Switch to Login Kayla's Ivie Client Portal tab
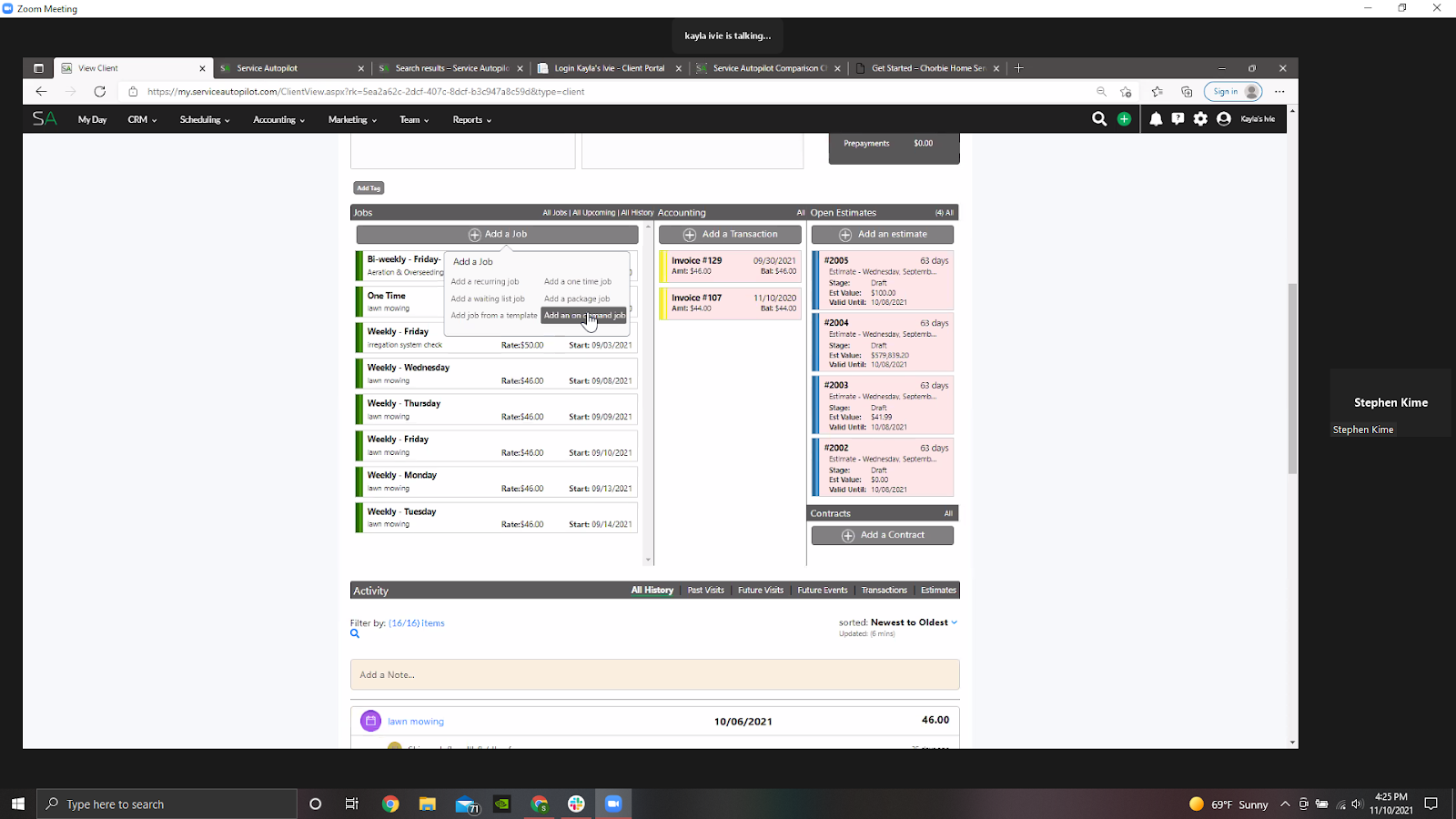This screenshot has height=819, width=1456. [609, 68]
